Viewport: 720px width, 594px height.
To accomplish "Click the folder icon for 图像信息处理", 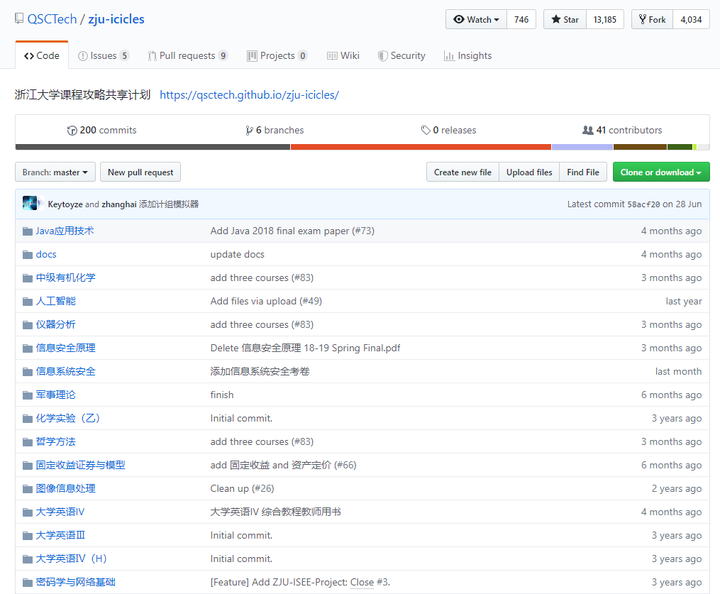I will pos(28,488).
